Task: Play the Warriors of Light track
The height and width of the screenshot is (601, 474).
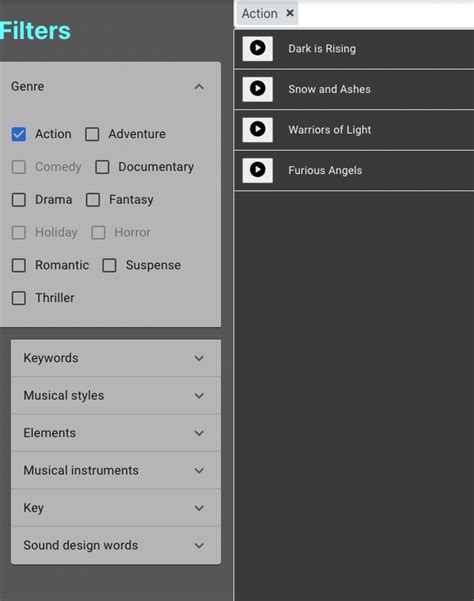Action: tap(258, 130)
